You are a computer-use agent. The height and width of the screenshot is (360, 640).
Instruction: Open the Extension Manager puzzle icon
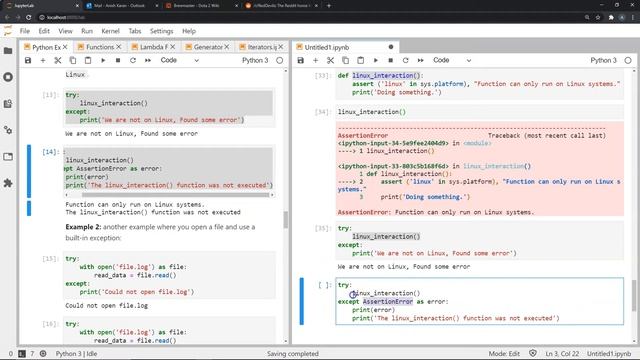click(8, 183)
